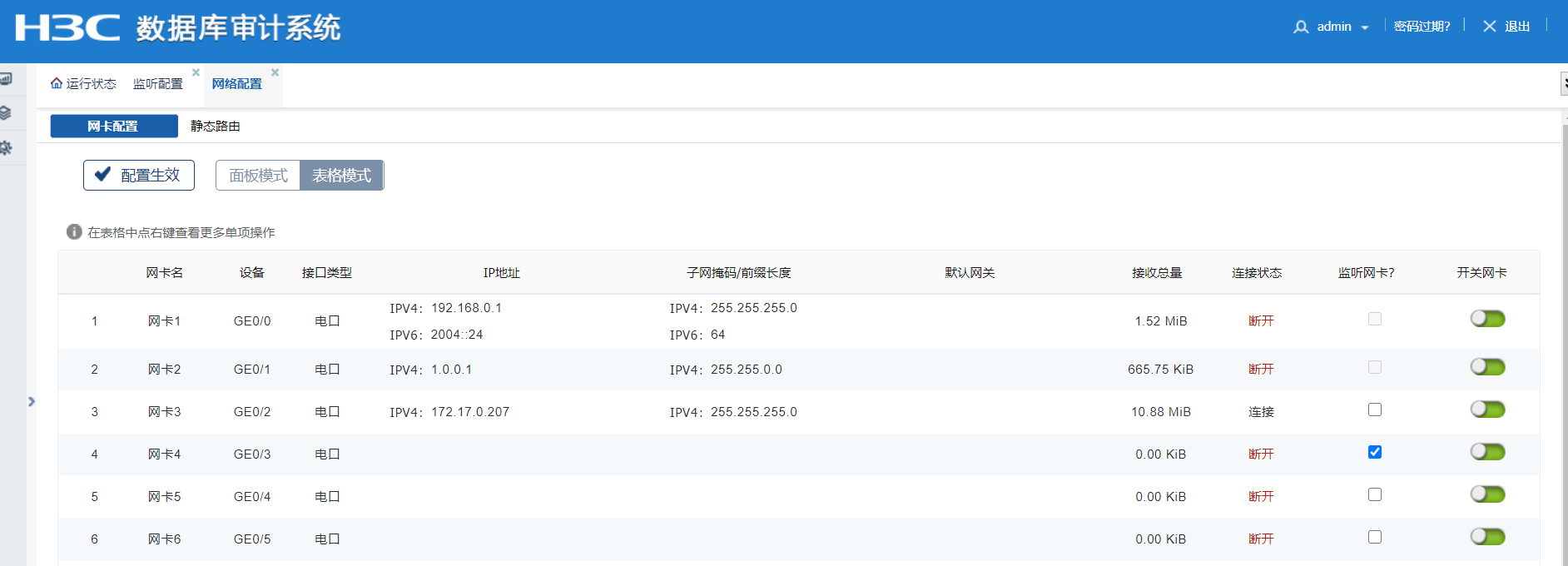Click the X icon beside 退出

[1490, 27]
